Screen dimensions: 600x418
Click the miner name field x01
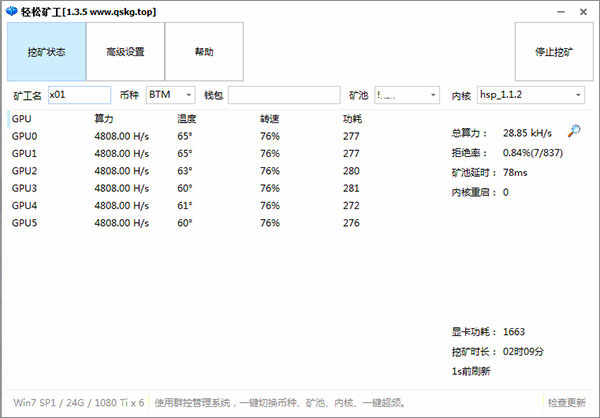coord(80,95)
